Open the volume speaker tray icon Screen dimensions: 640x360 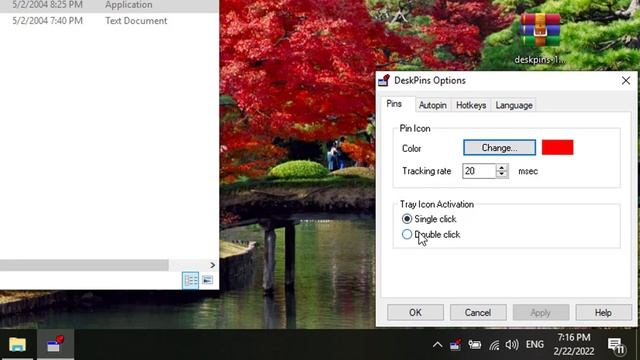click(x=512, y=345)
